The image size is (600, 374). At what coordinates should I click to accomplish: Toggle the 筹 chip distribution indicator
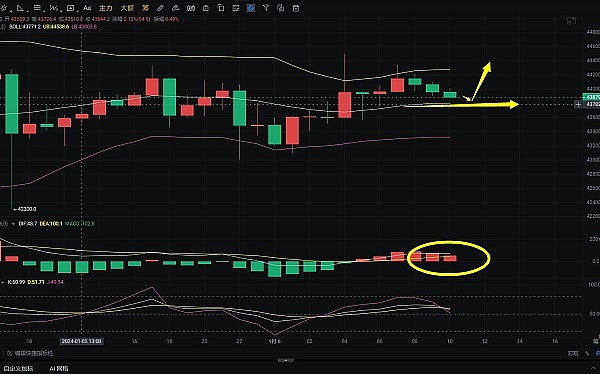[x=145, y=8]
